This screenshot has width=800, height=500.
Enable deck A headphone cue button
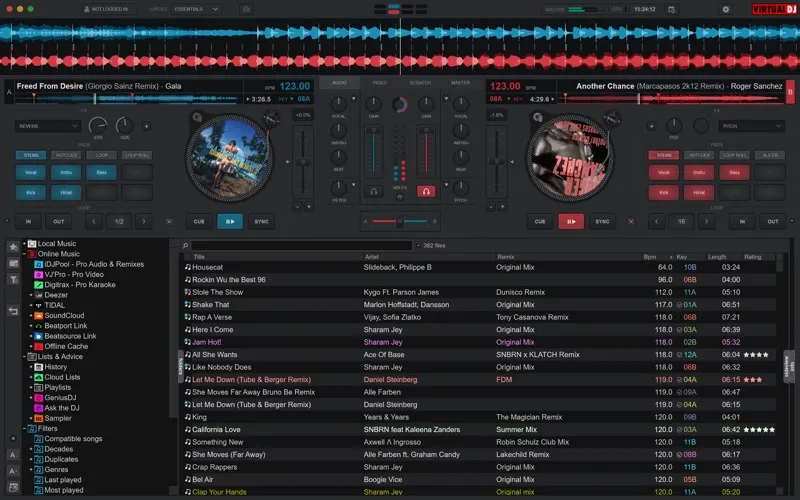(x=374, y=191)
